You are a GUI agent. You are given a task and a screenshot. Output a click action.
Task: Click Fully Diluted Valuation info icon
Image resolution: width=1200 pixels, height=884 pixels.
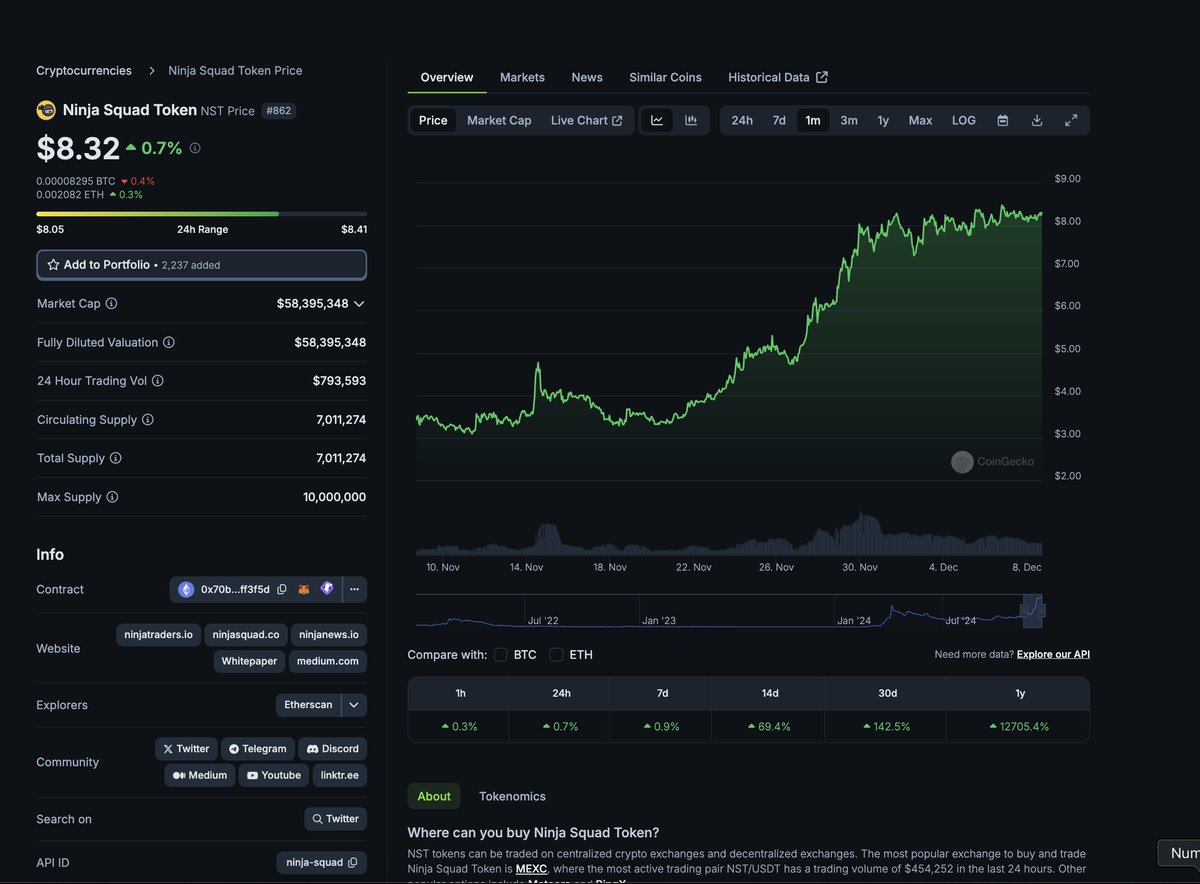pos(169,342)
